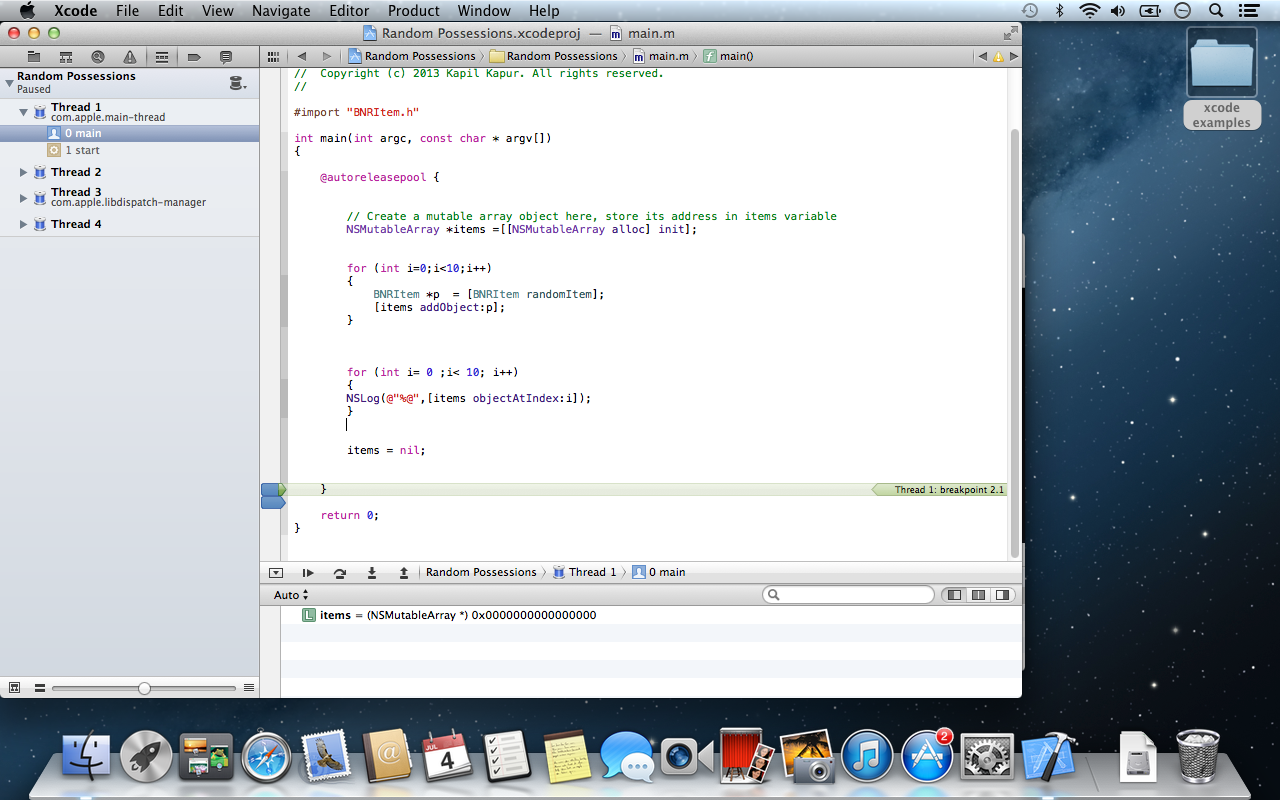Click the variables filter search field
The height and width of the screenshot is (800, 1280).
pyautogui.click(x=848, y=595)
